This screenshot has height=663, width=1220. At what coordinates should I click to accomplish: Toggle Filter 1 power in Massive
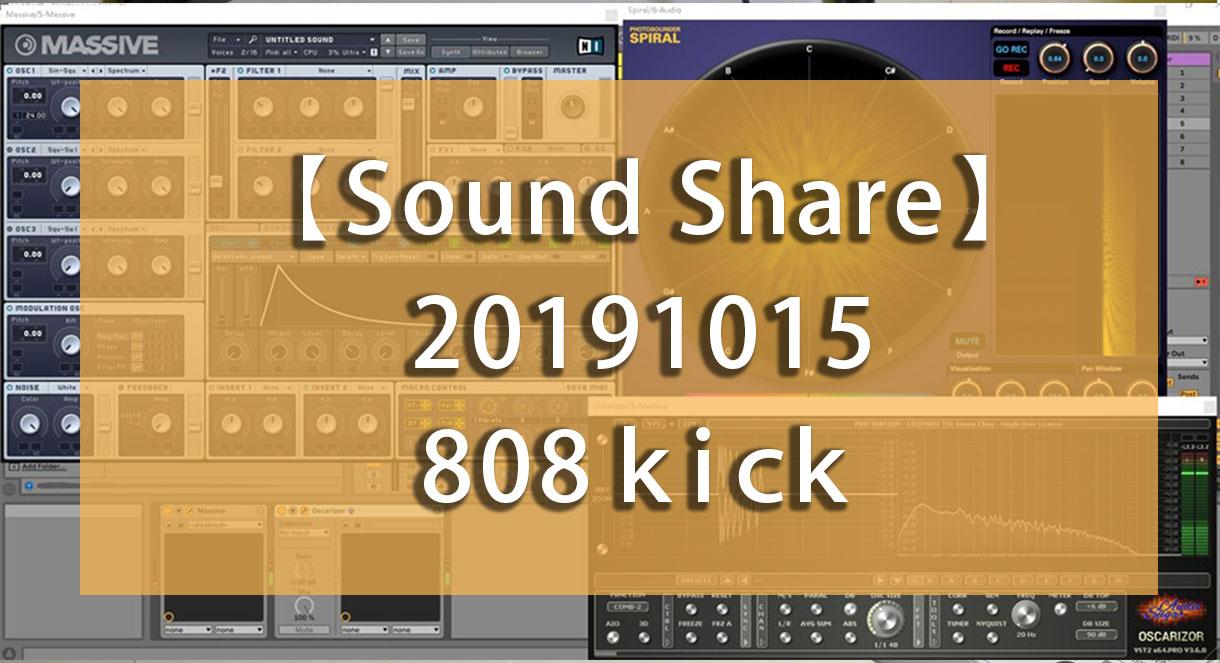pyautogui.click(x=241, y=71)
